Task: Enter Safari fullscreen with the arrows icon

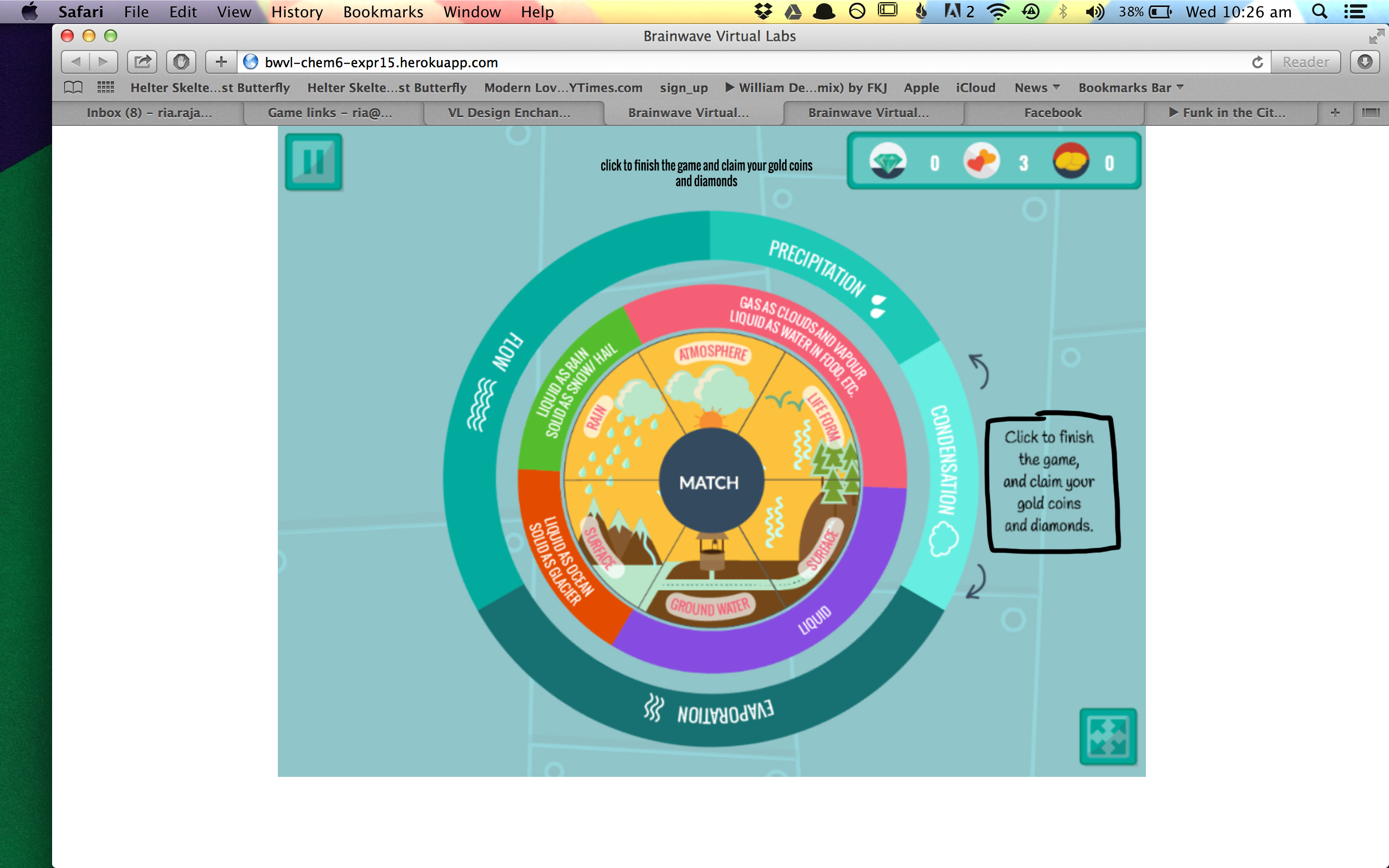Action: coord(1376,37)
